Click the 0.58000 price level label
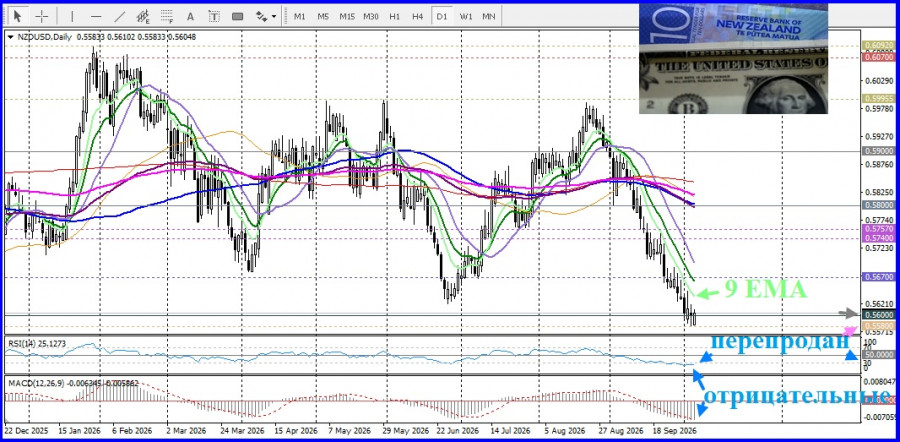900x442 pixels. click(878, 204)
